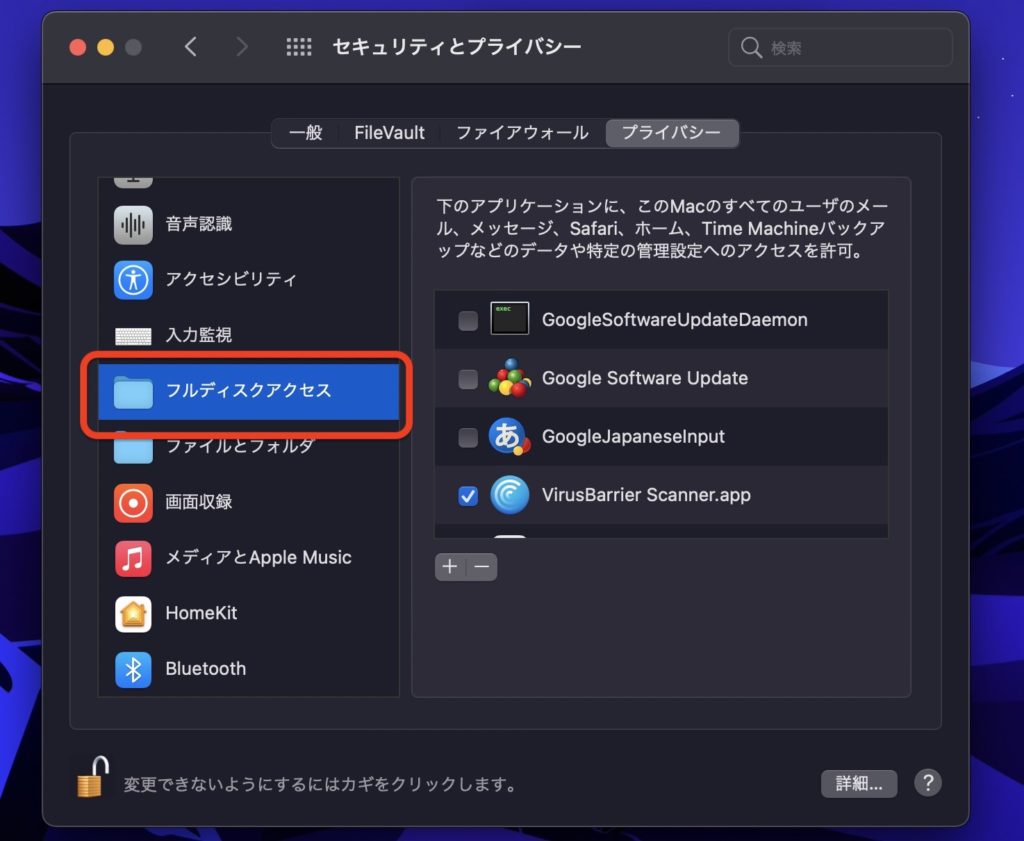1024x841 pixels.
Task: Click the 検索 search field
Action: pyautogui.click(x=840, y=47)
